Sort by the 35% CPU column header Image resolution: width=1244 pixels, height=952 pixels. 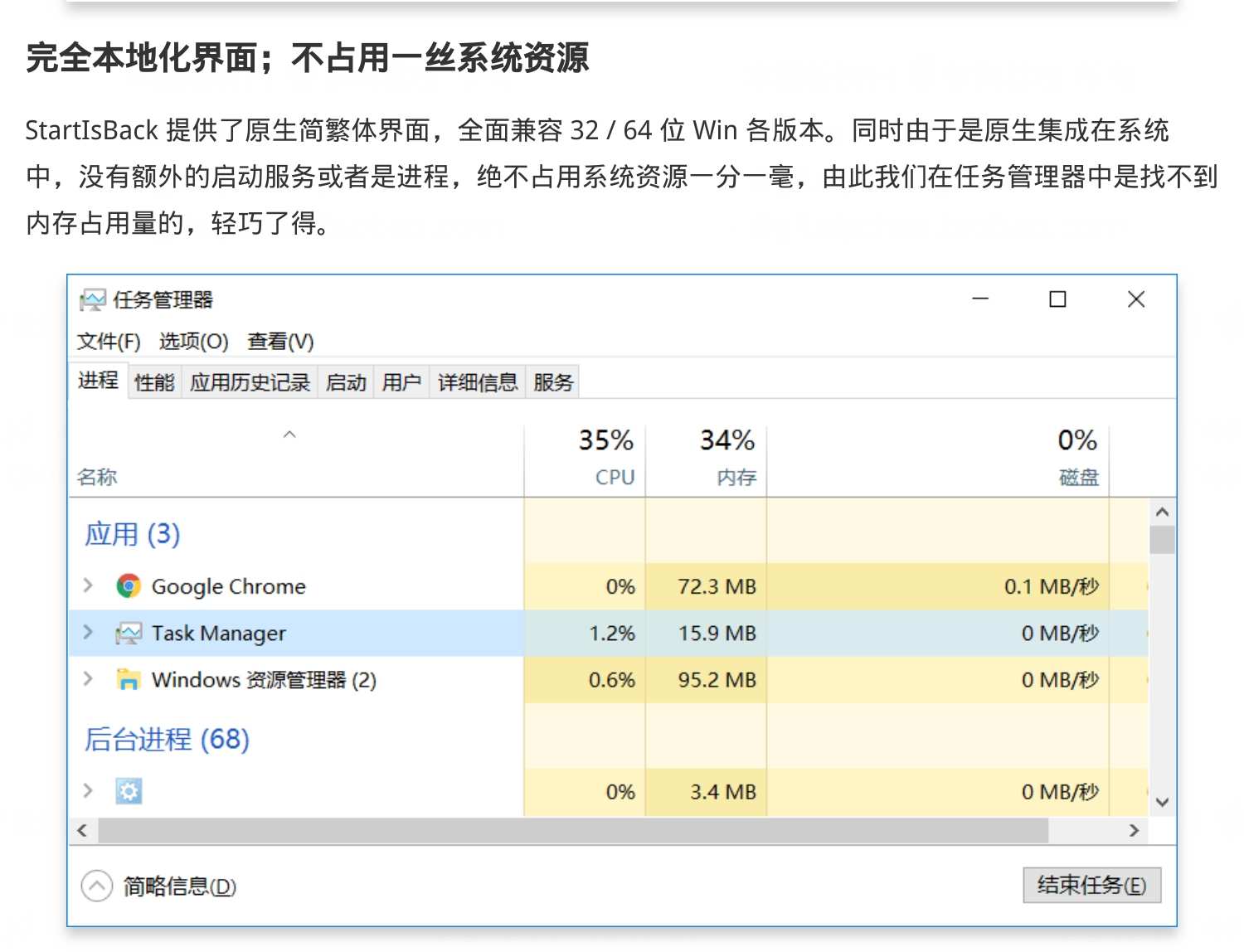(585, 461)
